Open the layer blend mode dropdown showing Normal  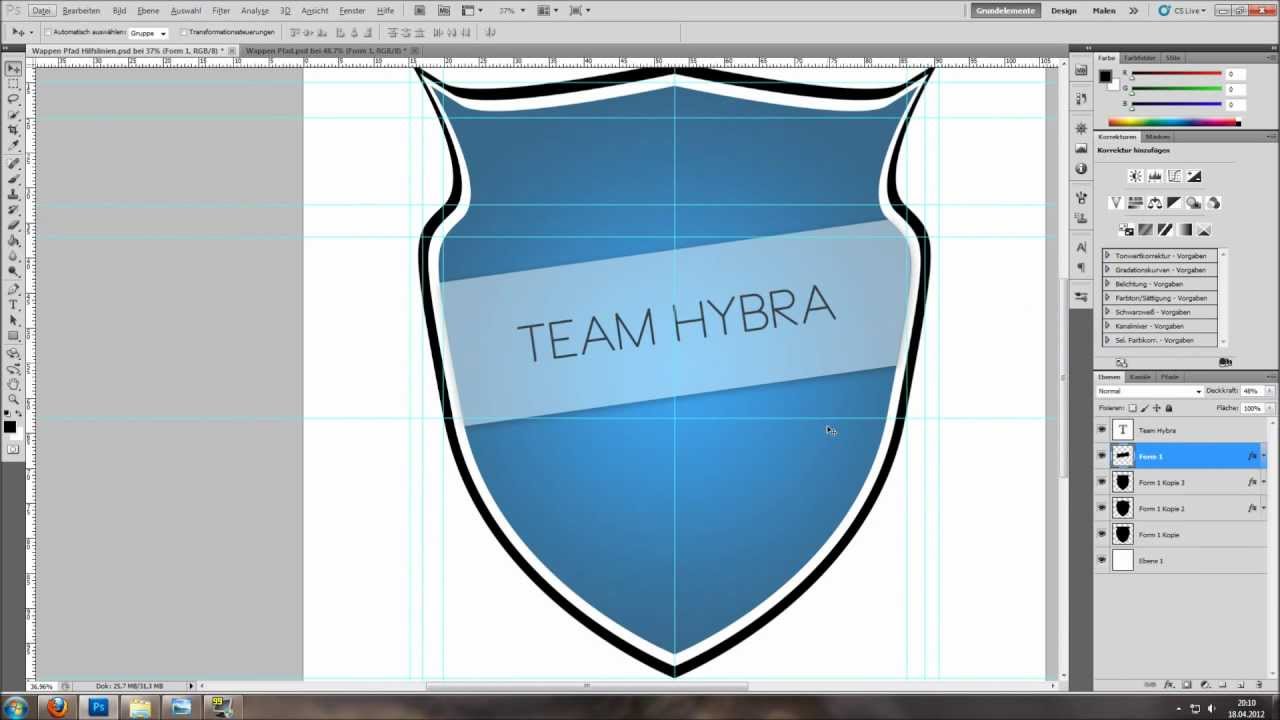point(1149,391)
